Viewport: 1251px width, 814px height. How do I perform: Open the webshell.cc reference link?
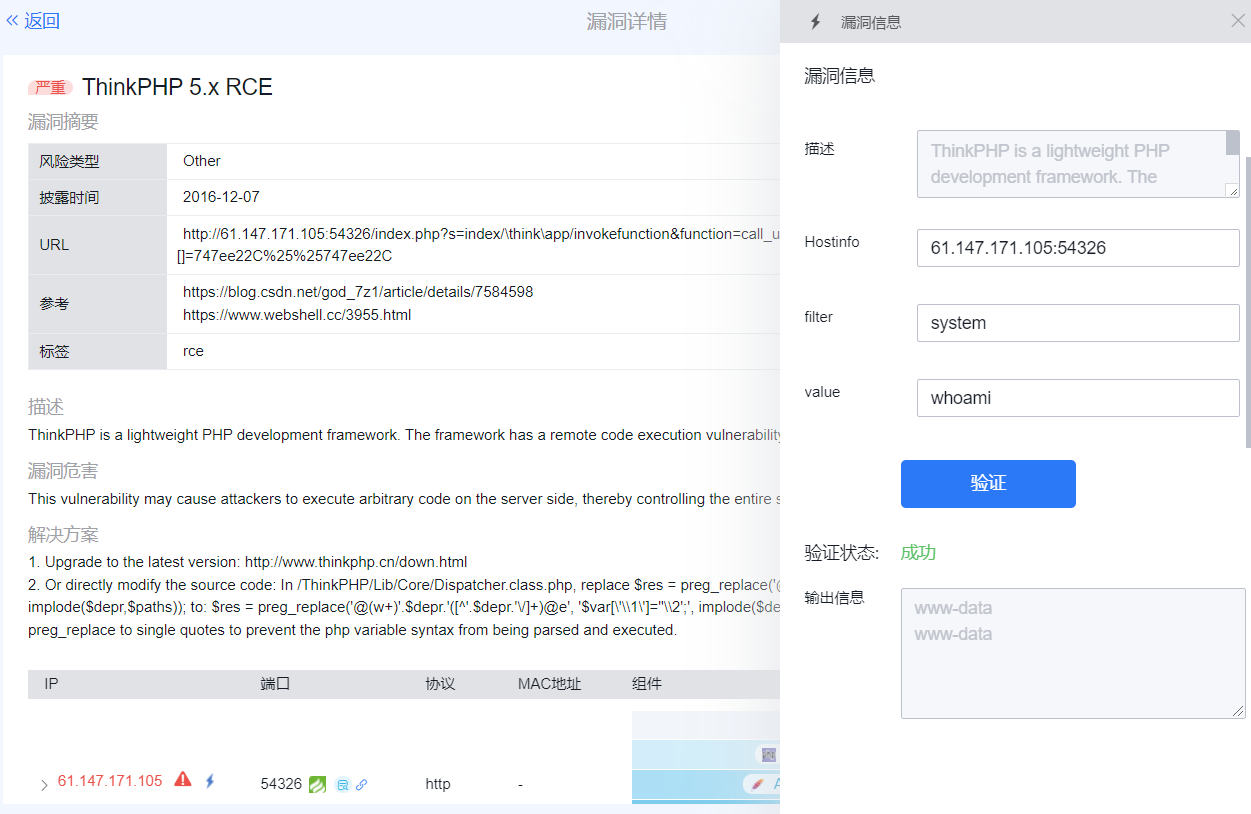point(297,315)
